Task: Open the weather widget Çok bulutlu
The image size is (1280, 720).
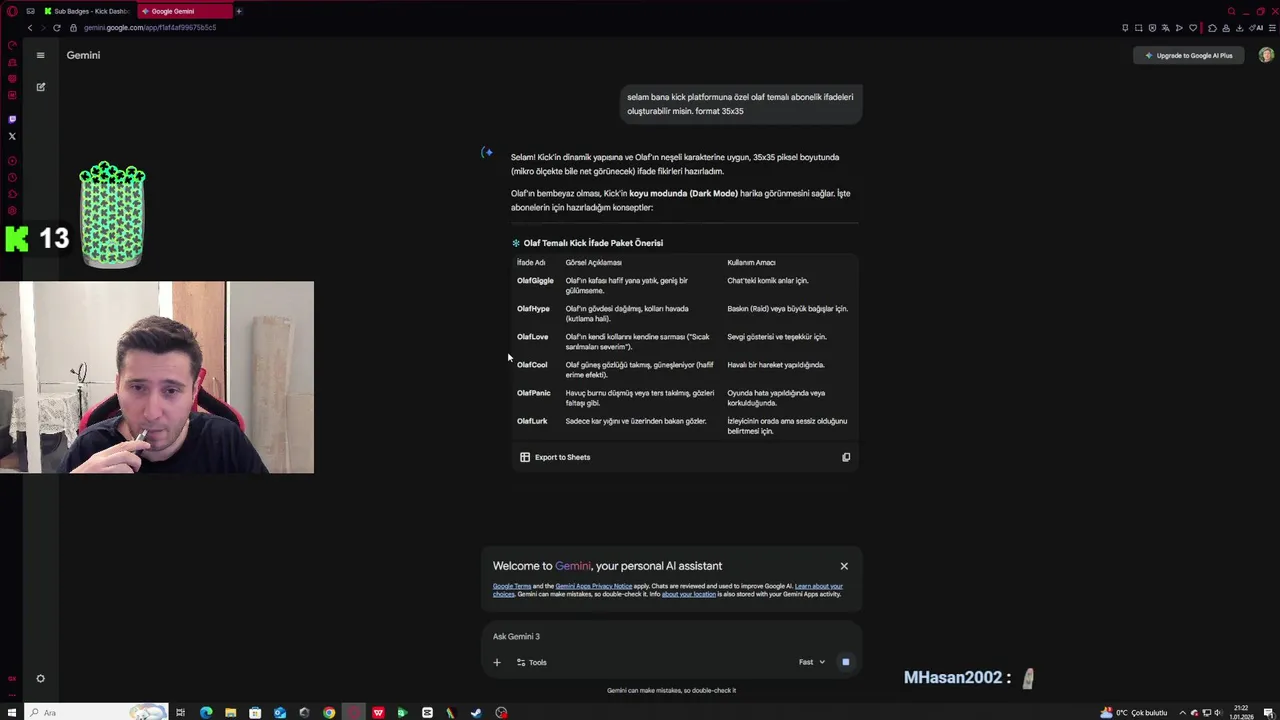Action: tap(1134, 713)
